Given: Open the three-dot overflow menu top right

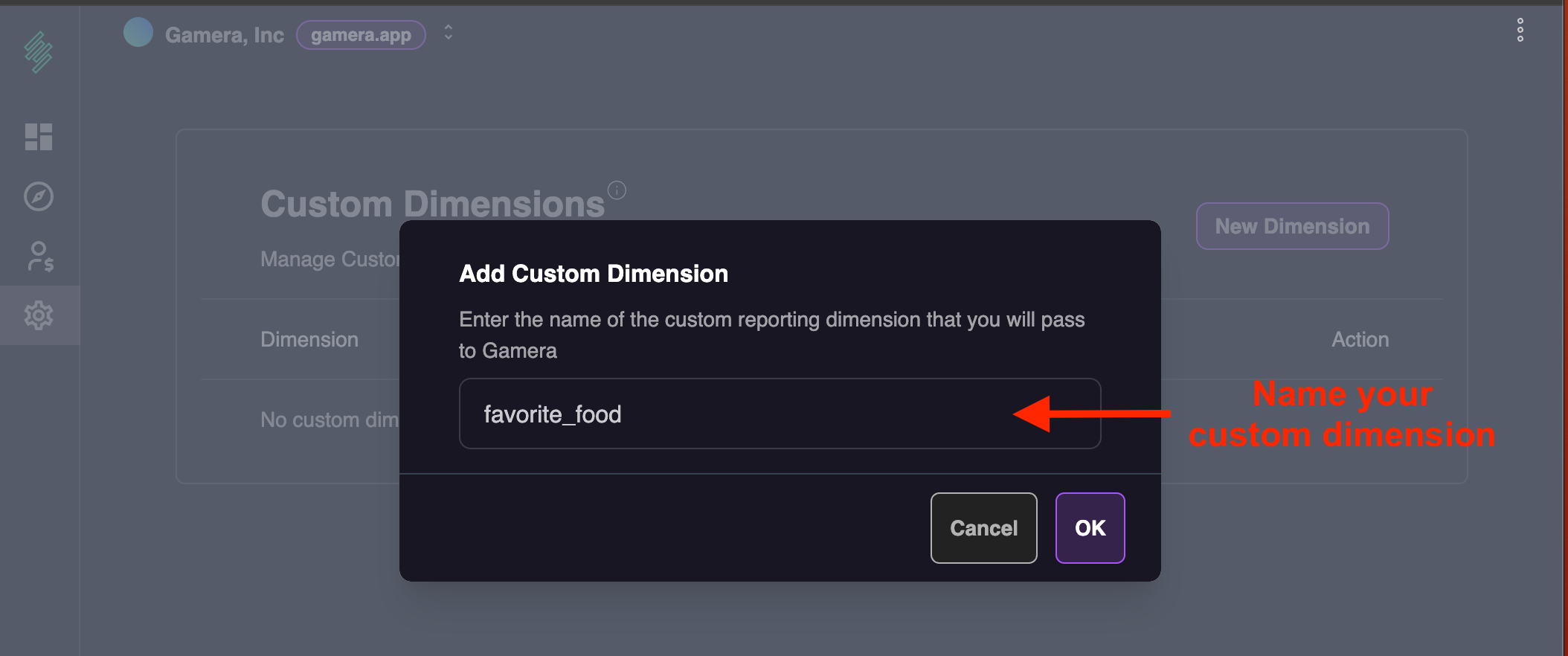Looking at the screenshot, I should (1520, 30).
